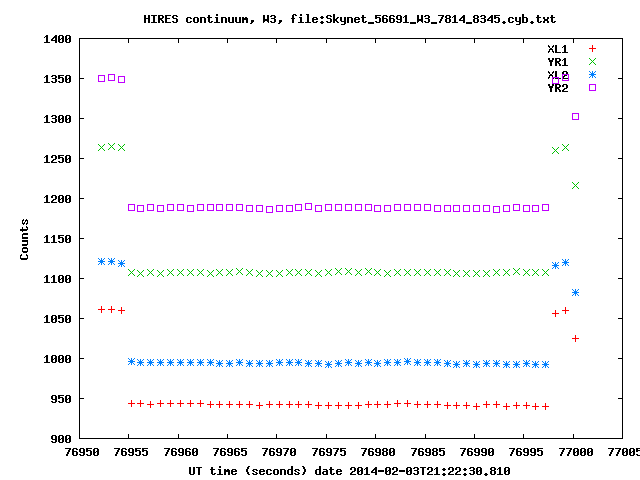The image size is (640, 480).
Task: Click the 900 y-axis tick label
Action: (61, 439)
